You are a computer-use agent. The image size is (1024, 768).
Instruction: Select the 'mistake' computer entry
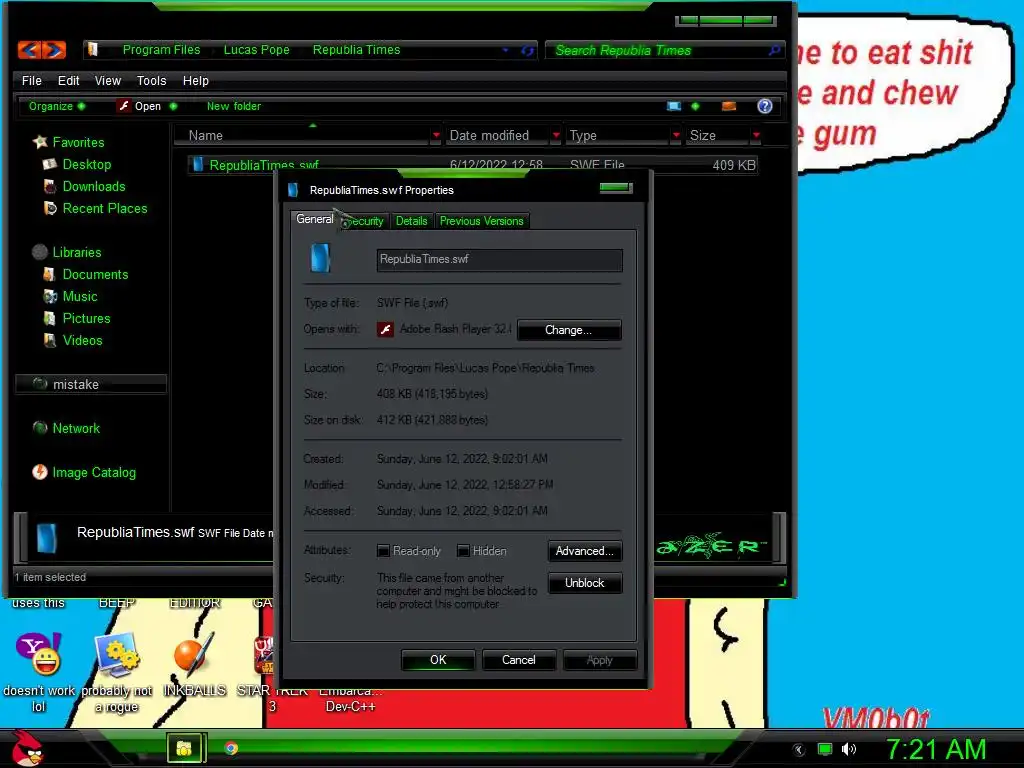[x=91, y=384]
